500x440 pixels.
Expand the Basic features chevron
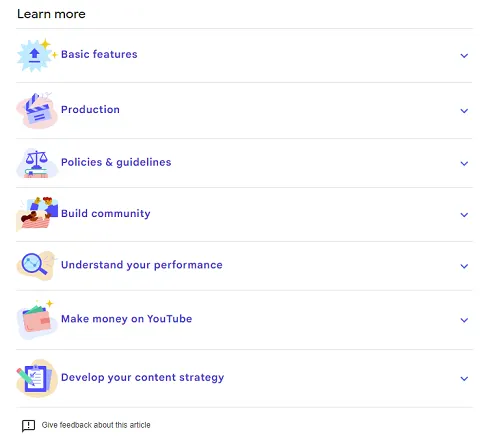(464, 56)
